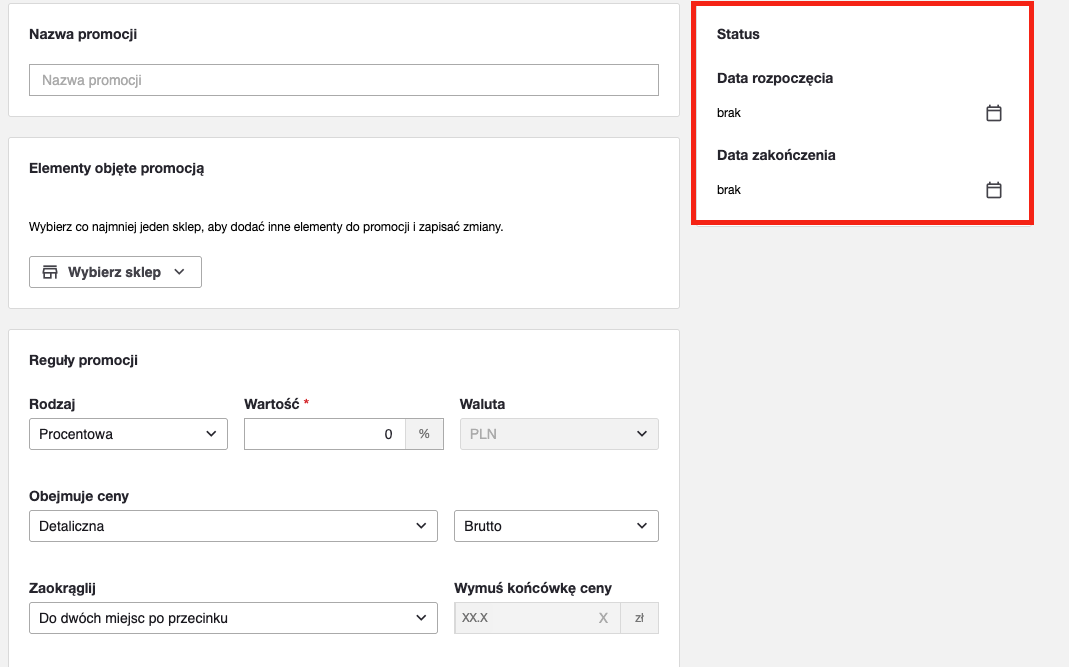Click the store icon in Wybierz sklep

tap(50, 272)
